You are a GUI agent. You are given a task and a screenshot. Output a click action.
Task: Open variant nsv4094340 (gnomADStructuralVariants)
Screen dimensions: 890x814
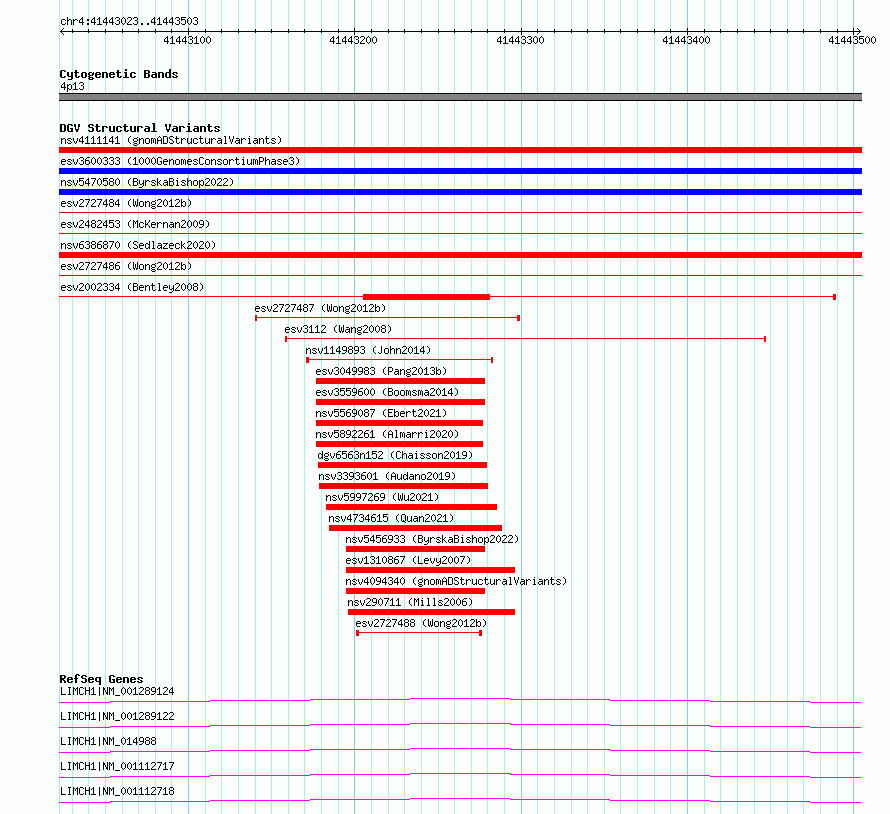point(456,581)
